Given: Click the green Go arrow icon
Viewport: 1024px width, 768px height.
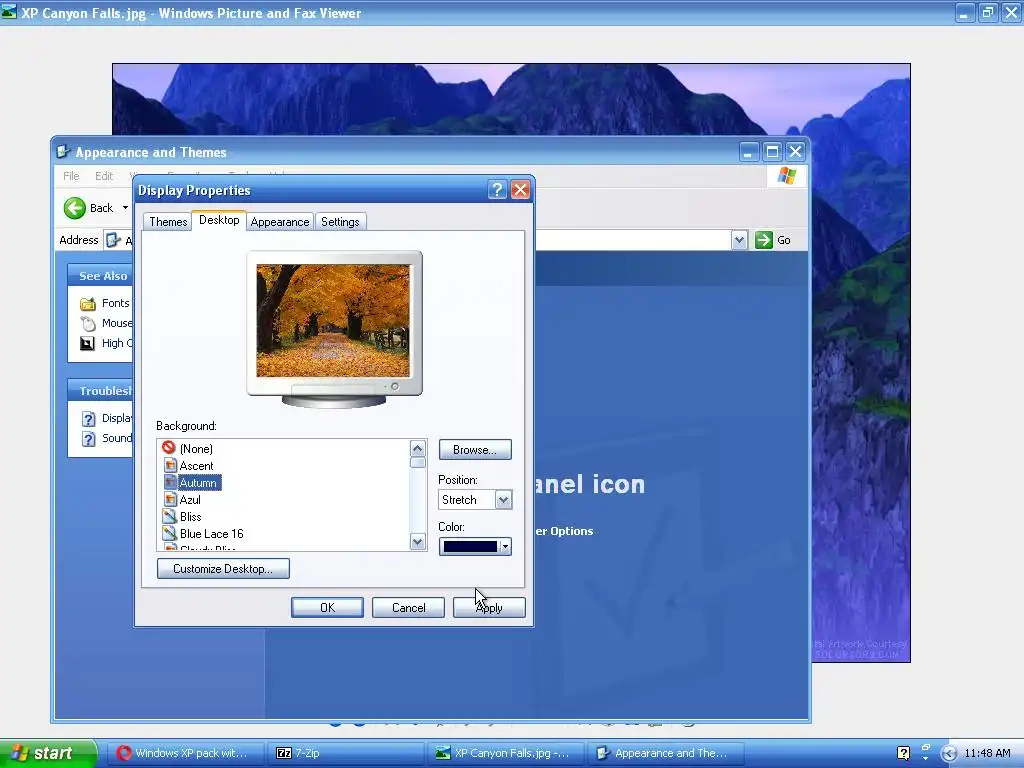Looking at the screenshot, I should point(763,240).
